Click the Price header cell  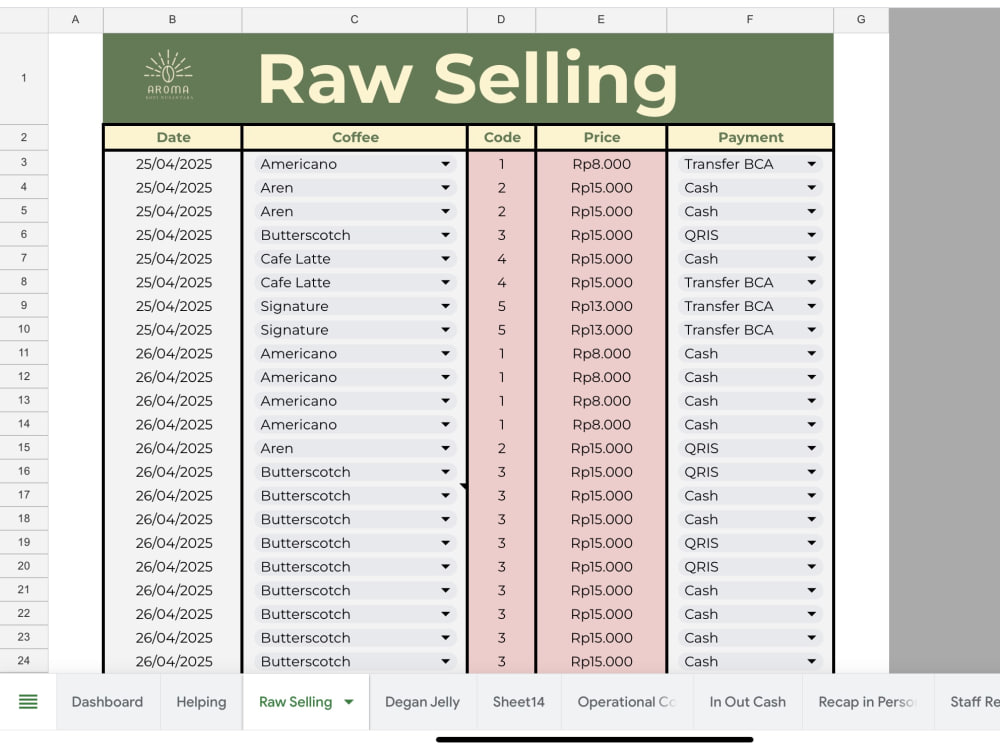tap(601, 137)
